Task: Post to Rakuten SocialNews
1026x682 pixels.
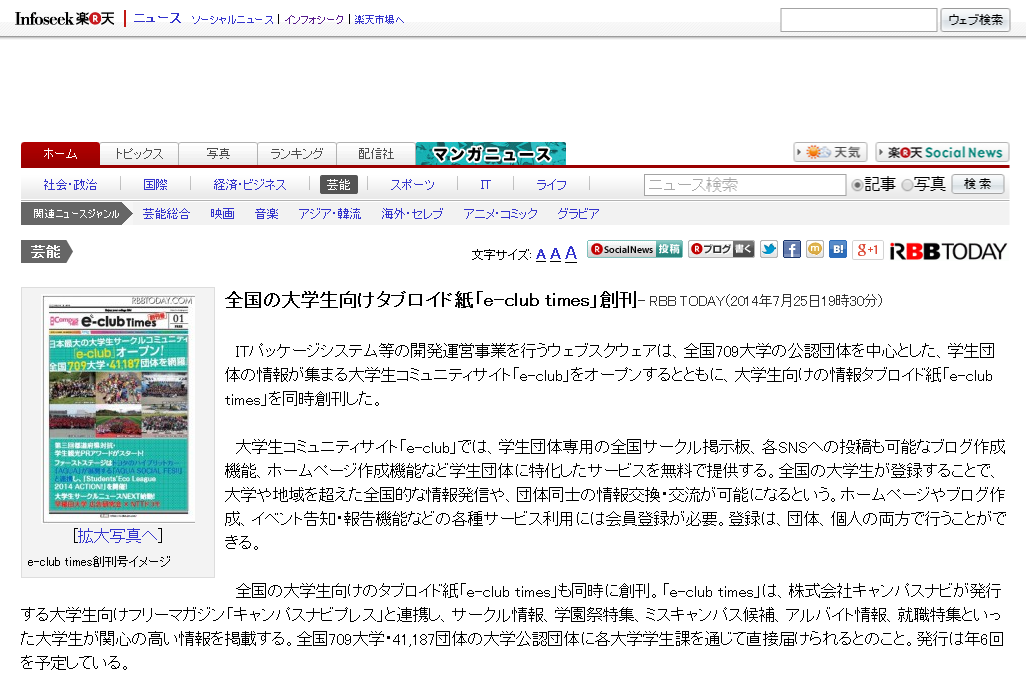Action: click(635, 249)
